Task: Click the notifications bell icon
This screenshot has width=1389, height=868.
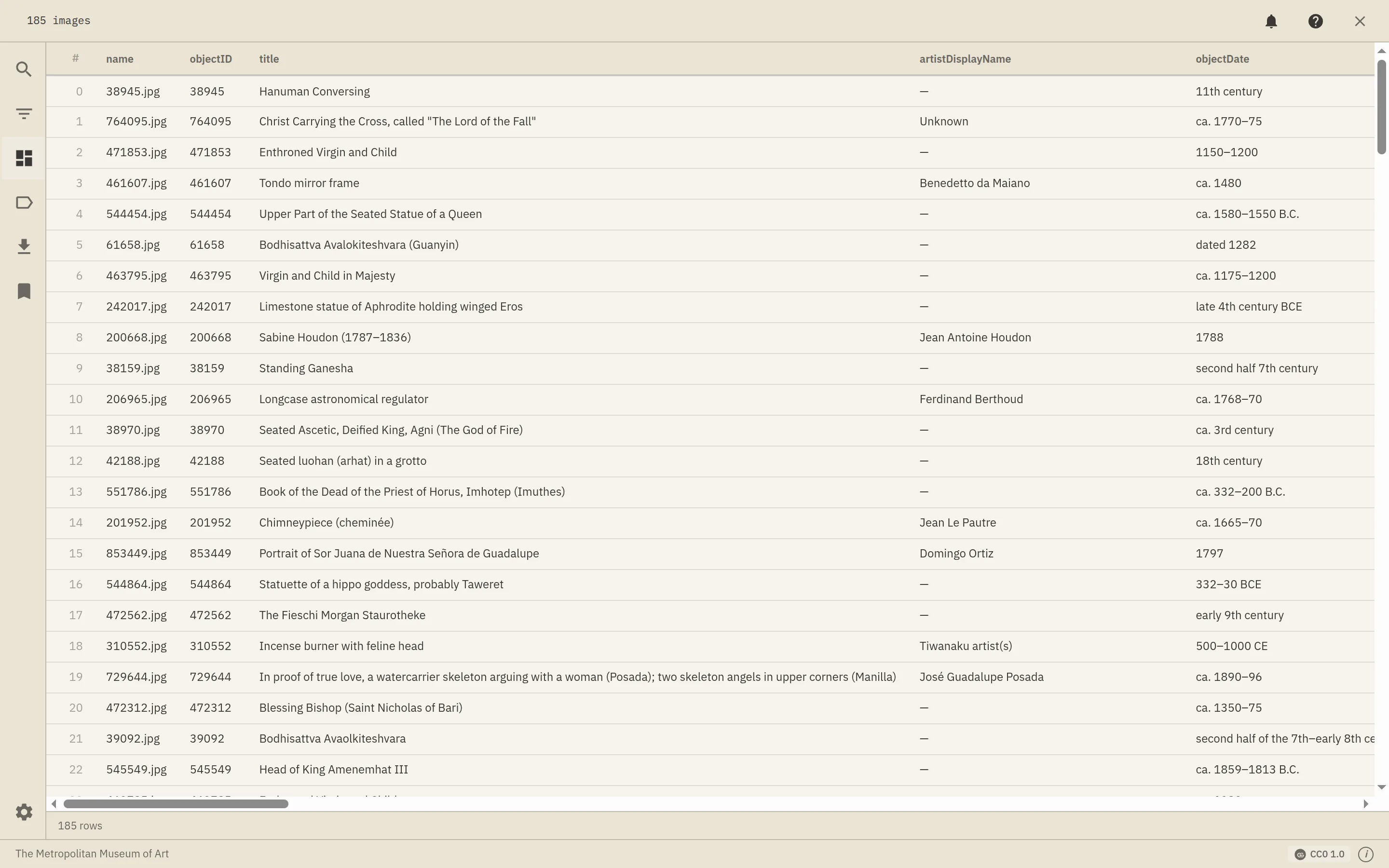Action: 1271,21
